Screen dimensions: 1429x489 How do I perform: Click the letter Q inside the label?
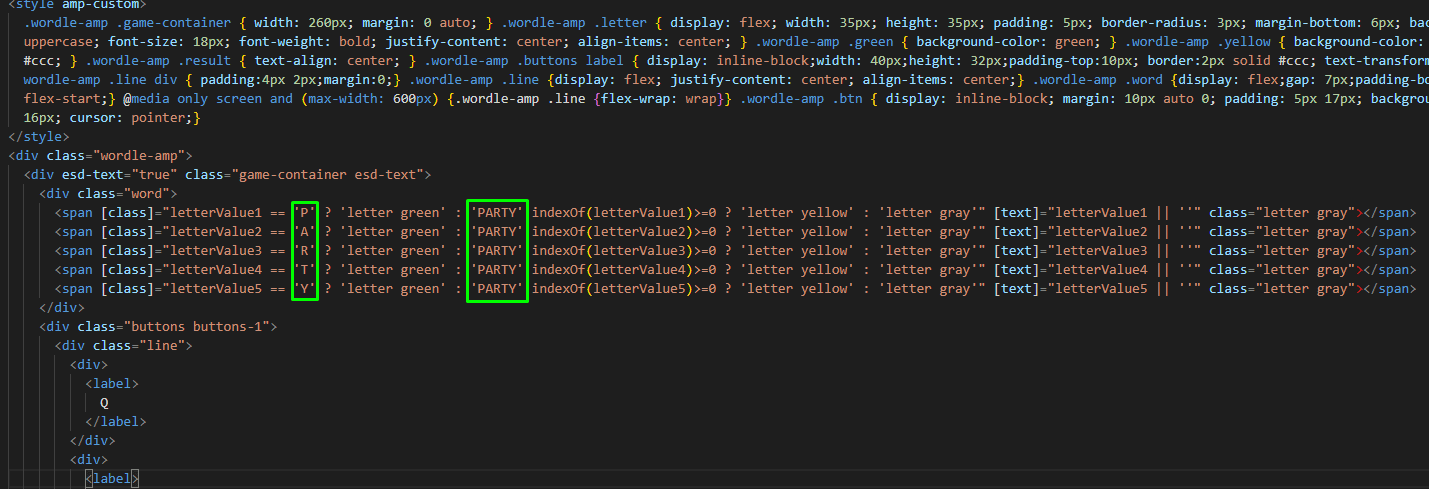pyautogui.click(x=104, y=402)
